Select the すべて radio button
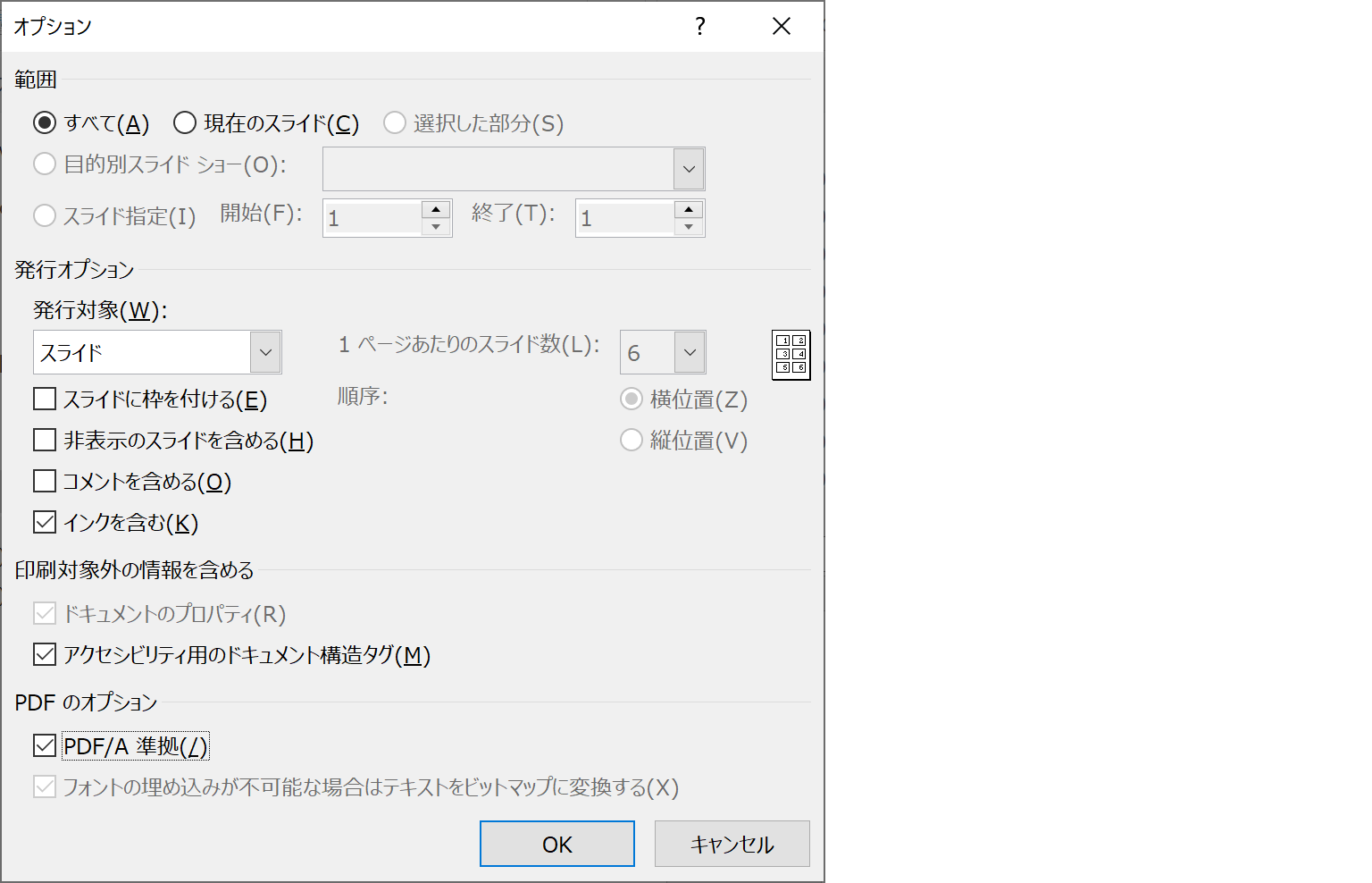 pos(45,122)
